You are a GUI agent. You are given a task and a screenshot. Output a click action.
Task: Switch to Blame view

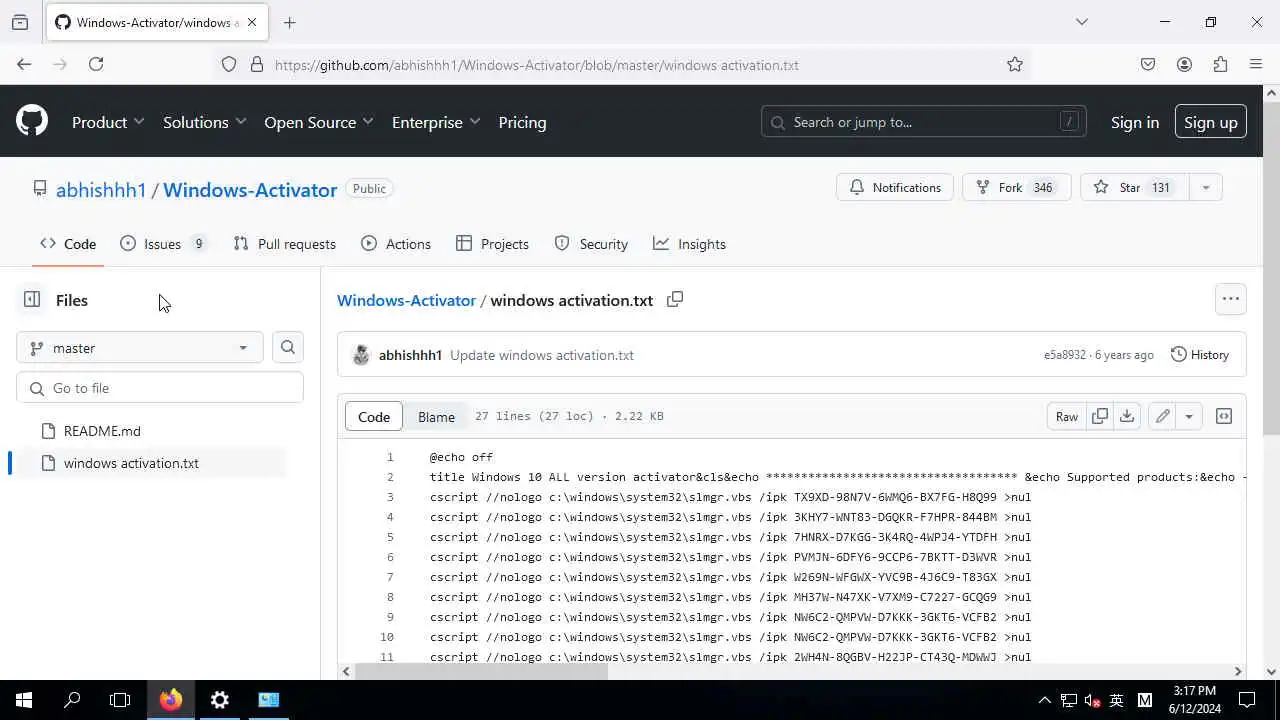(x=436, y=417)
